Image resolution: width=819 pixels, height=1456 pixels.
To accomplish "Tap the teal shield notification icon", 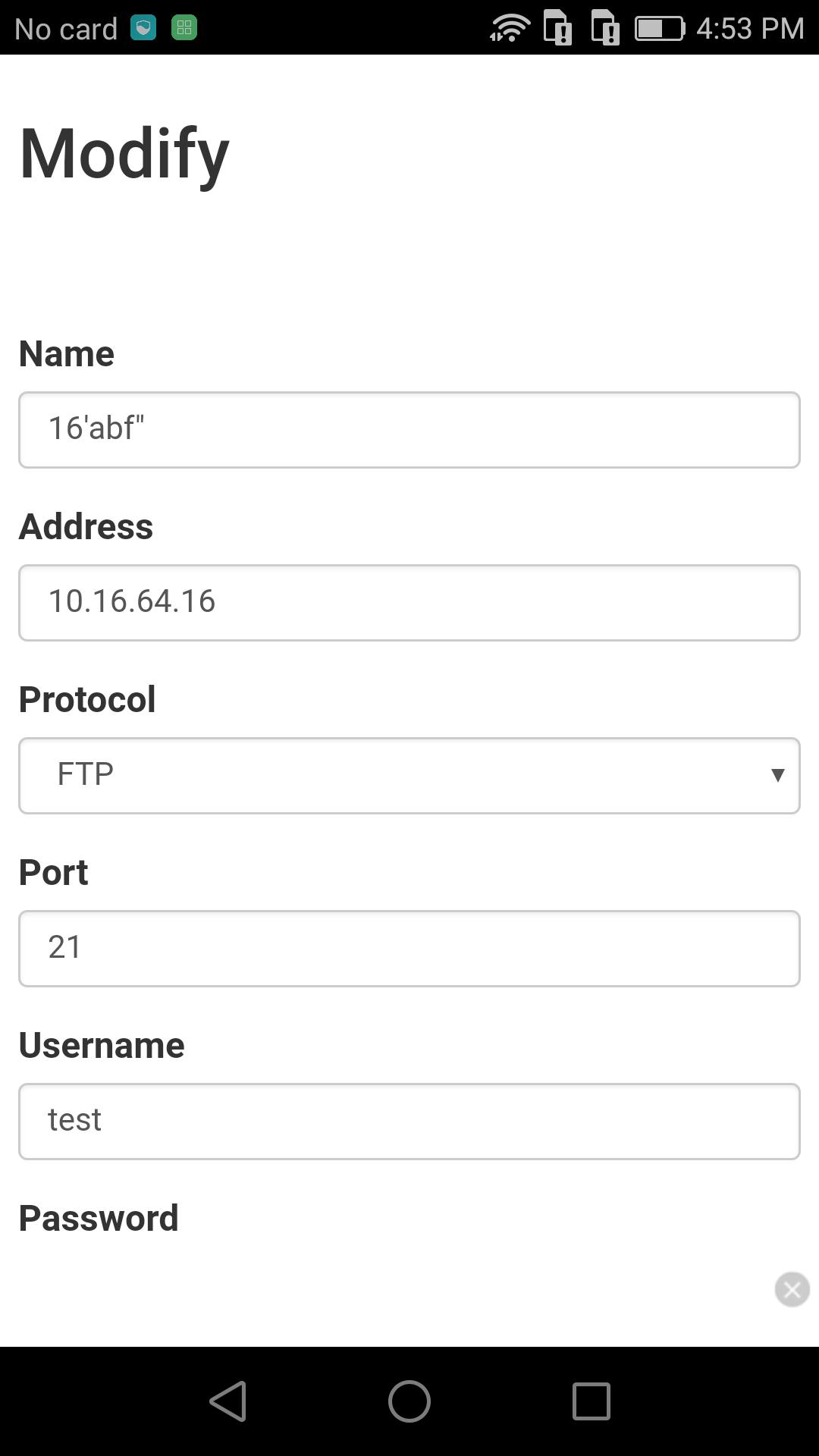I will point(143,28).
